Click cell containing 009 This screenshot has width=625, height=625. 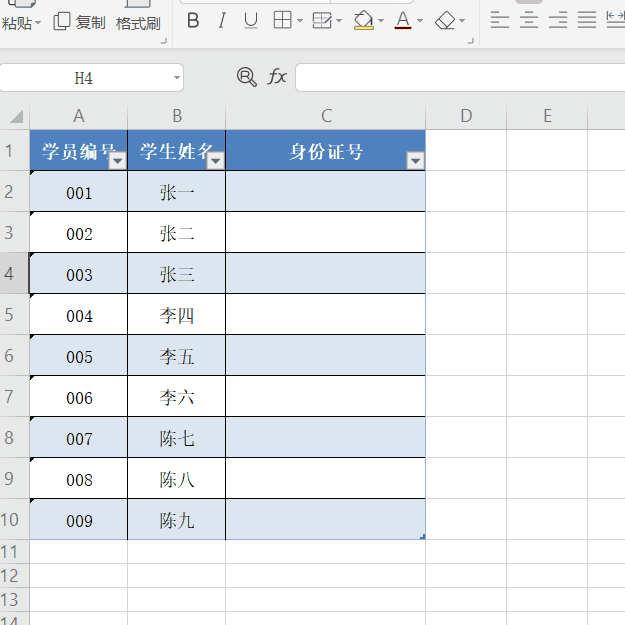[79, 519]
